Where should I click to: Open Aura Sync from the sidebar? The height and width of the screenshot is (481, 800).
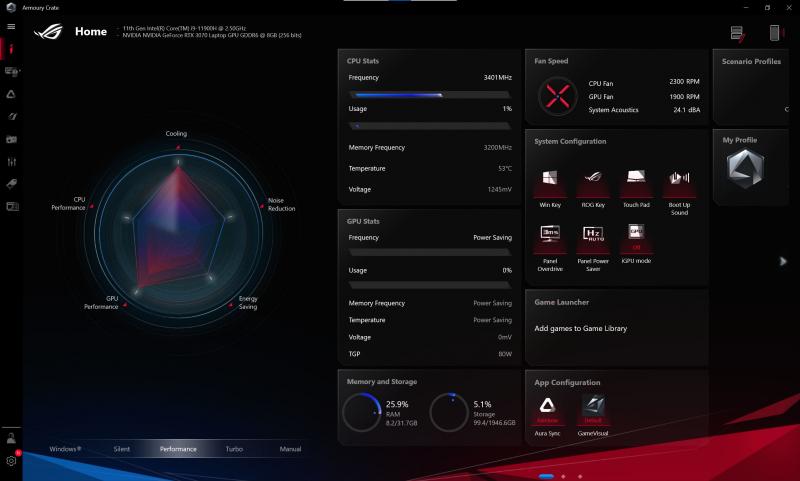[x=11, y=94]
